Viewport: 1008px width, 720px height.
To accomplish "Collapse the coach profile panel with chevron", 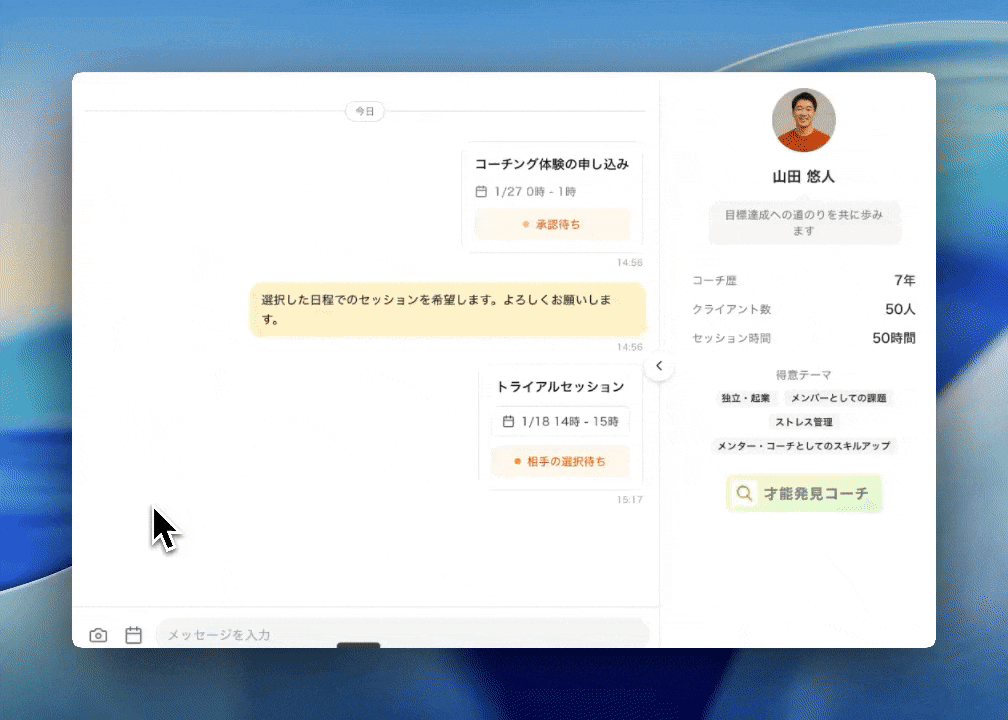I will tap(659, 366).
